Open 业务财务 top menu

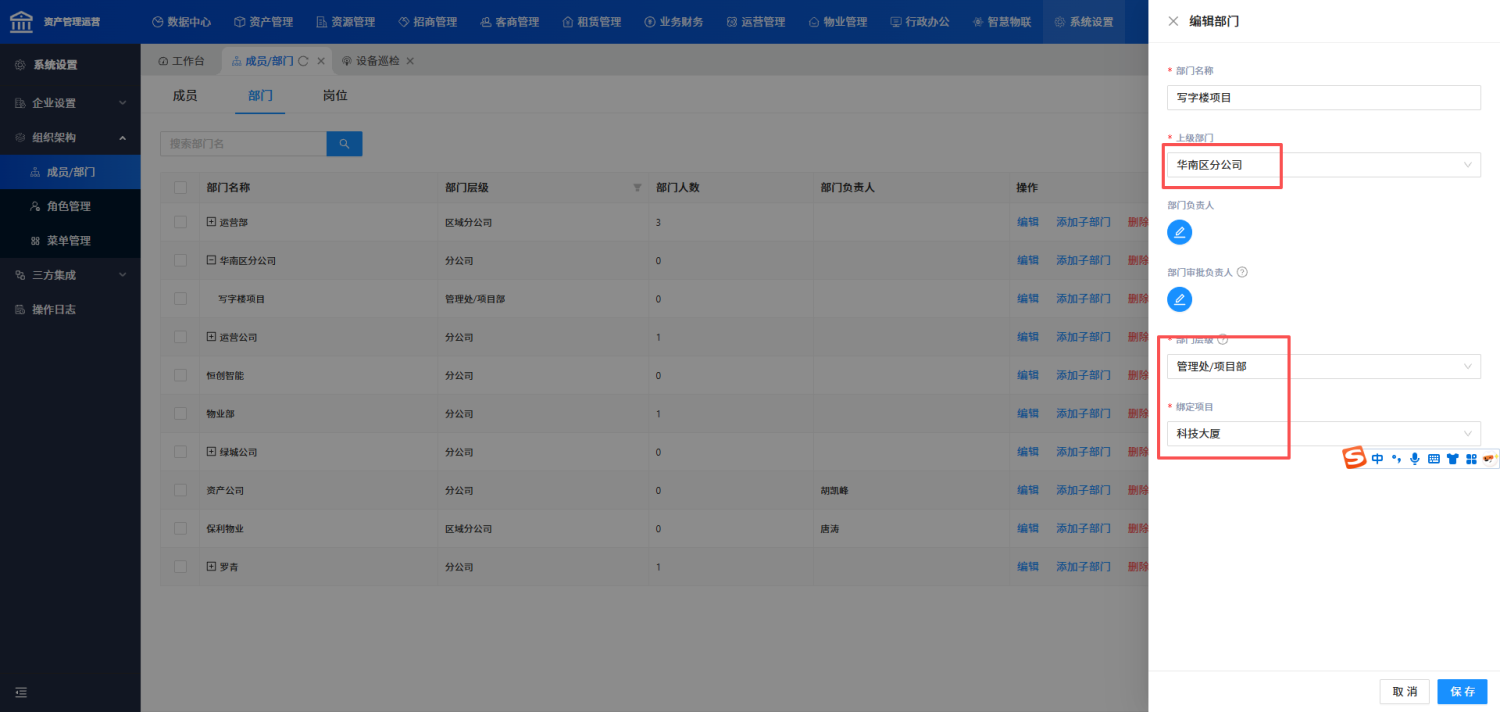click(x=675, y=22)
